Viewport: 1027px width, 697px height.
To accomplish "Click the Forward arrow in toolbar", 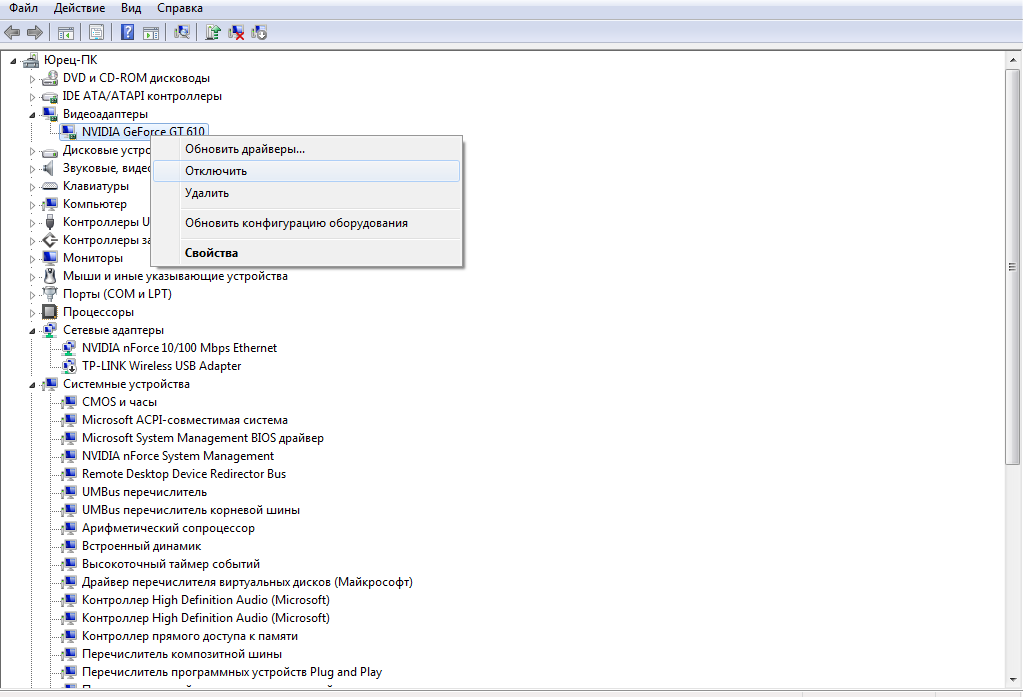I will coord(34,32).
